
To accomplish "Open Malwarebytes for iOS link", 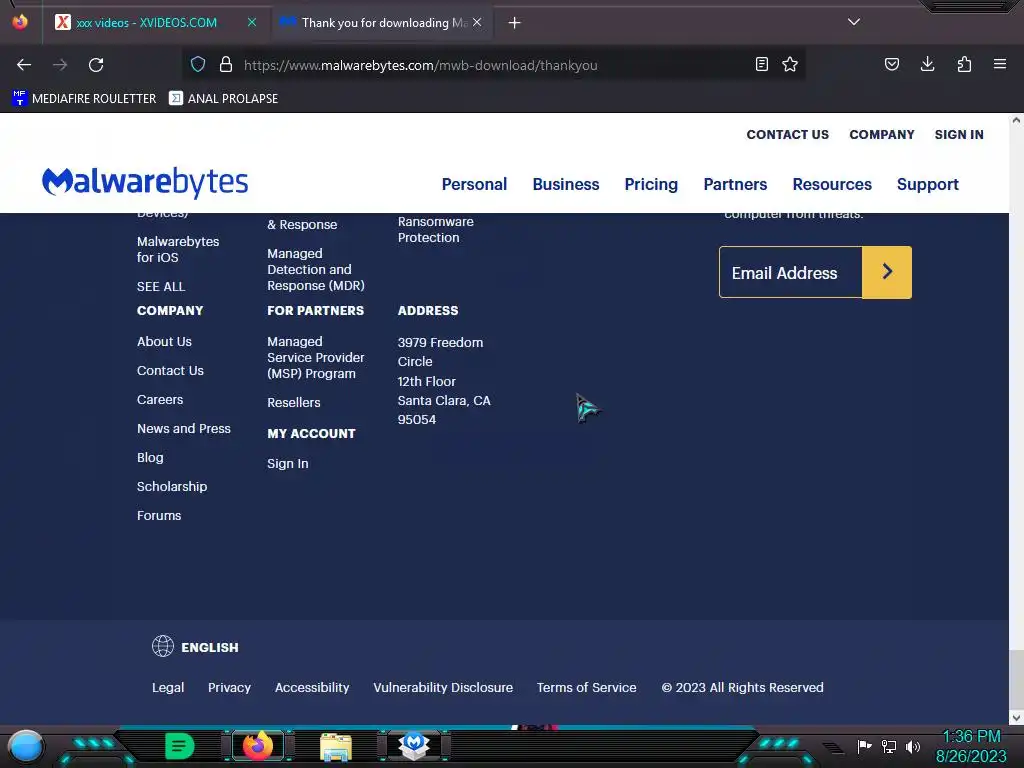I will coord(178,249).
